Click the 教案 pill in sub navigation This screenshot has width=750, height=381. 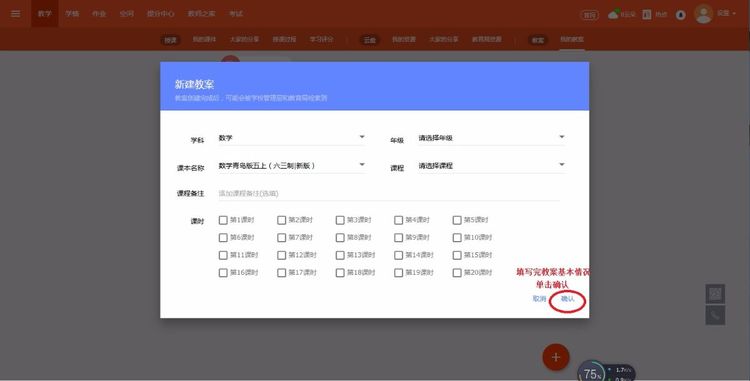coord(538,40)
